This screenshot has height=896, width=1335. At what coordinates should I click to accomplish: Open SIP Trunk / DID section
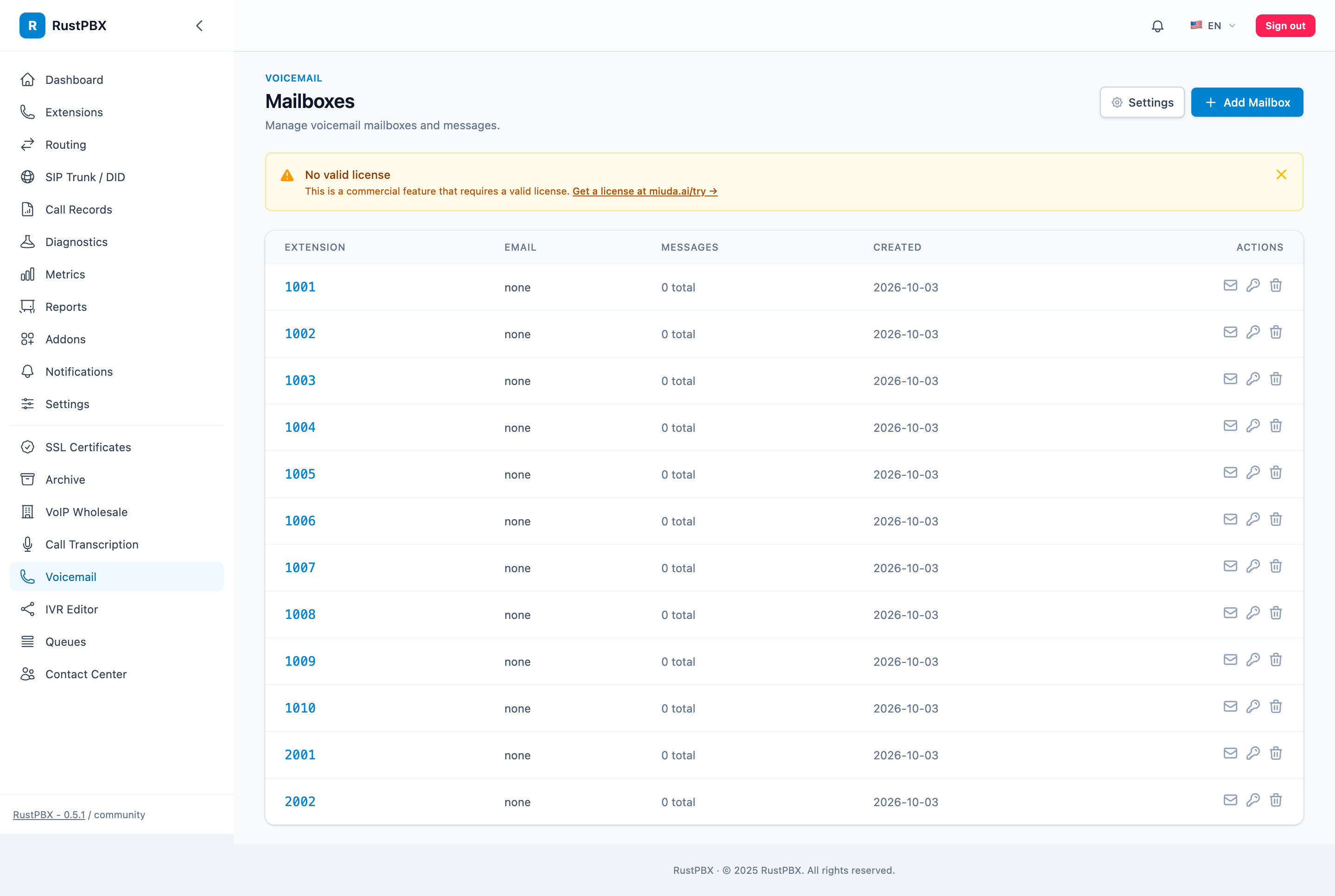tap(117, 177)
